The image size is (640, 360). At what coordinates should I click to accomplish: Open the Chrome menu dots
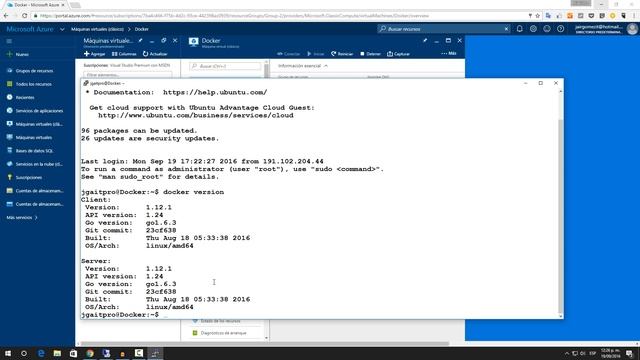(x=634, y=16)
